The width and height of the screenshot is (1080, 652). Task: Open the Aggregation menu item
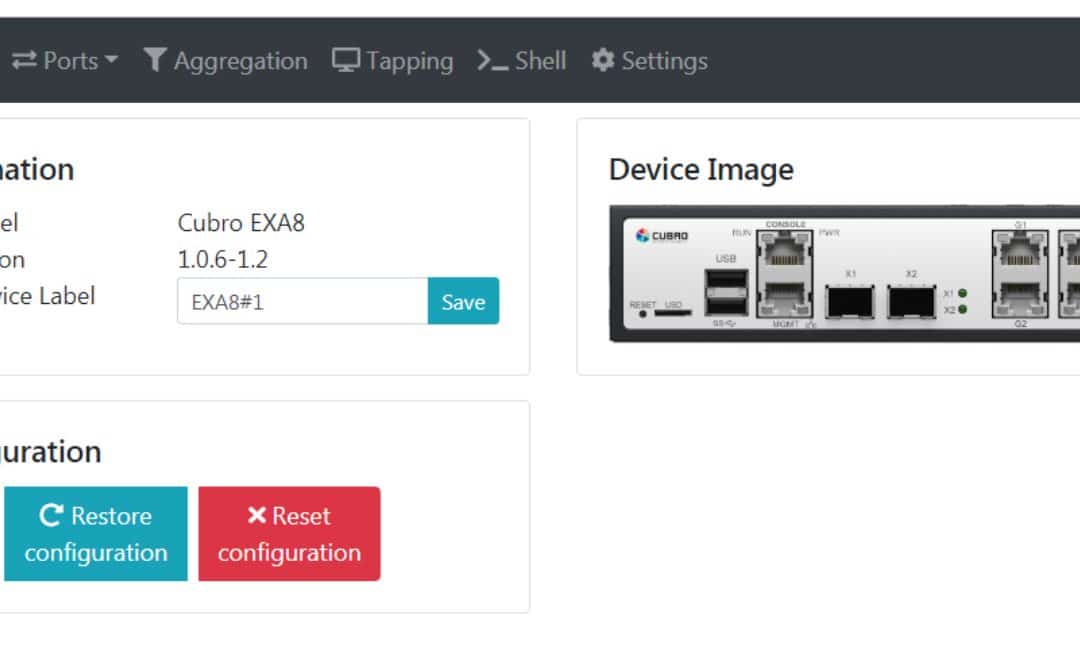pos(225,61)
